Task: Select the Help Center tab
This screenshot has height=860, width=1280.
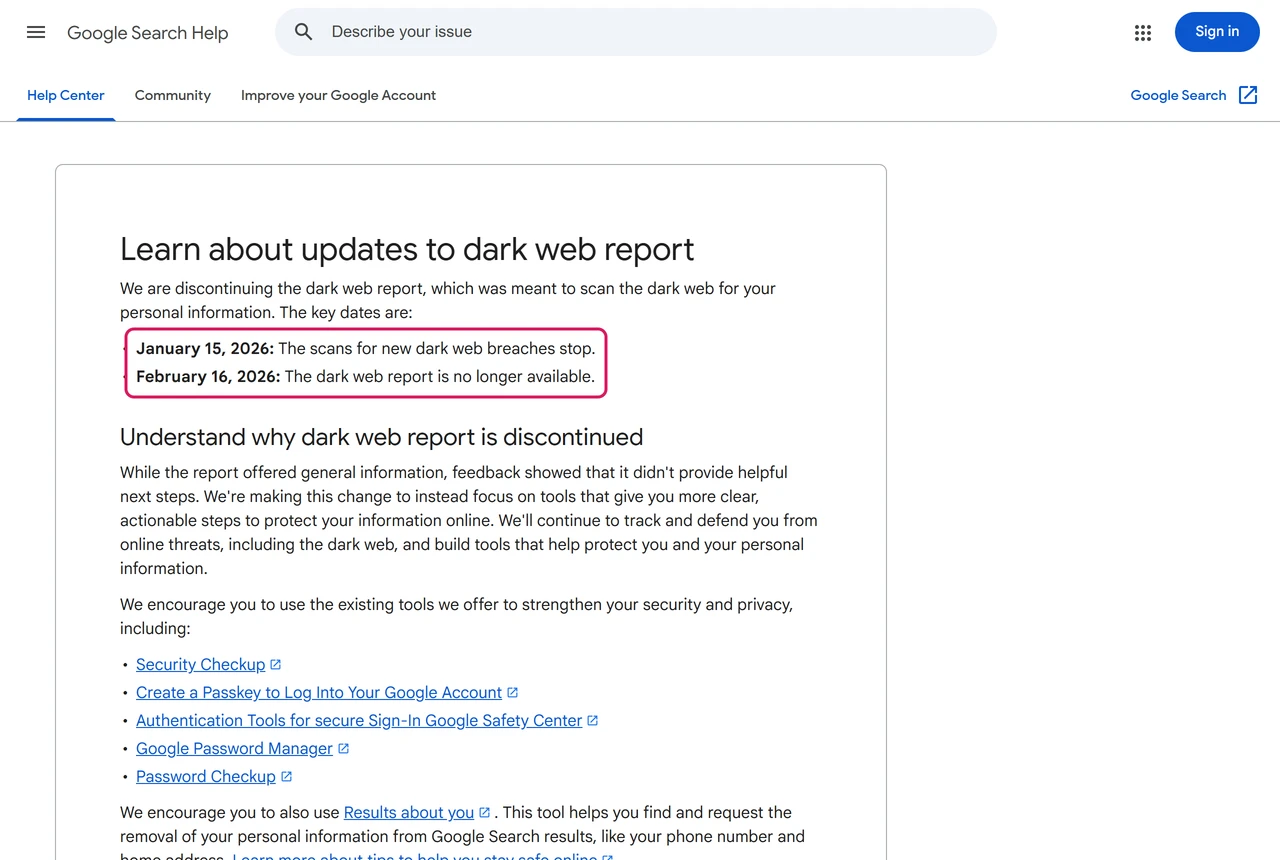Action: 66,96
